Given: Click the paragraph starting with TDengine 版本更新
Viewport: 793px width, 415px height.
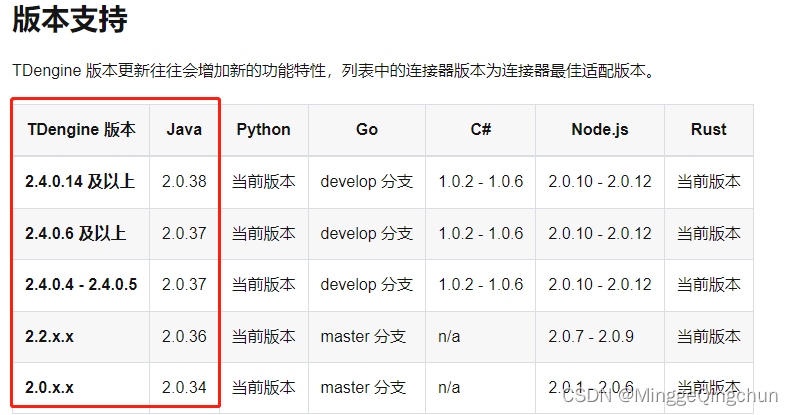Looking at the screenshot, I should (x=334, y=71).
